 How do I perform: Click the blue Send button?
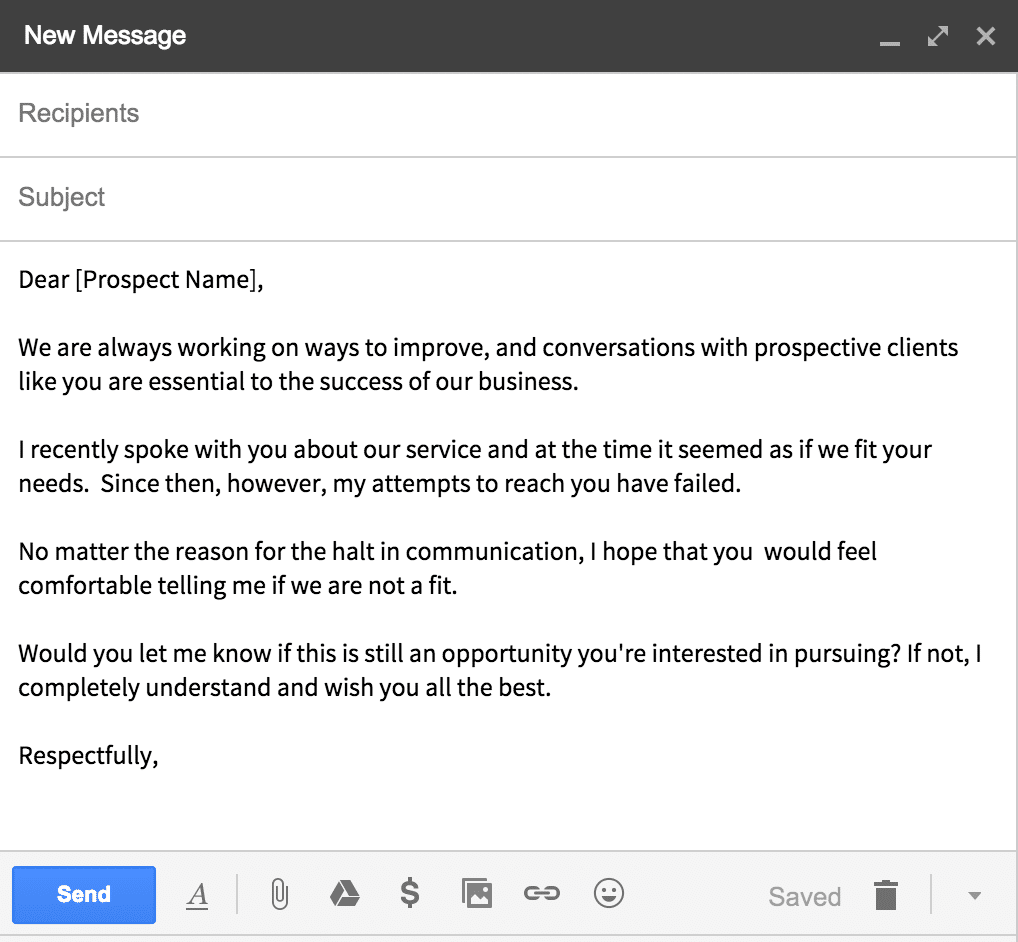(x=84, y=895)
